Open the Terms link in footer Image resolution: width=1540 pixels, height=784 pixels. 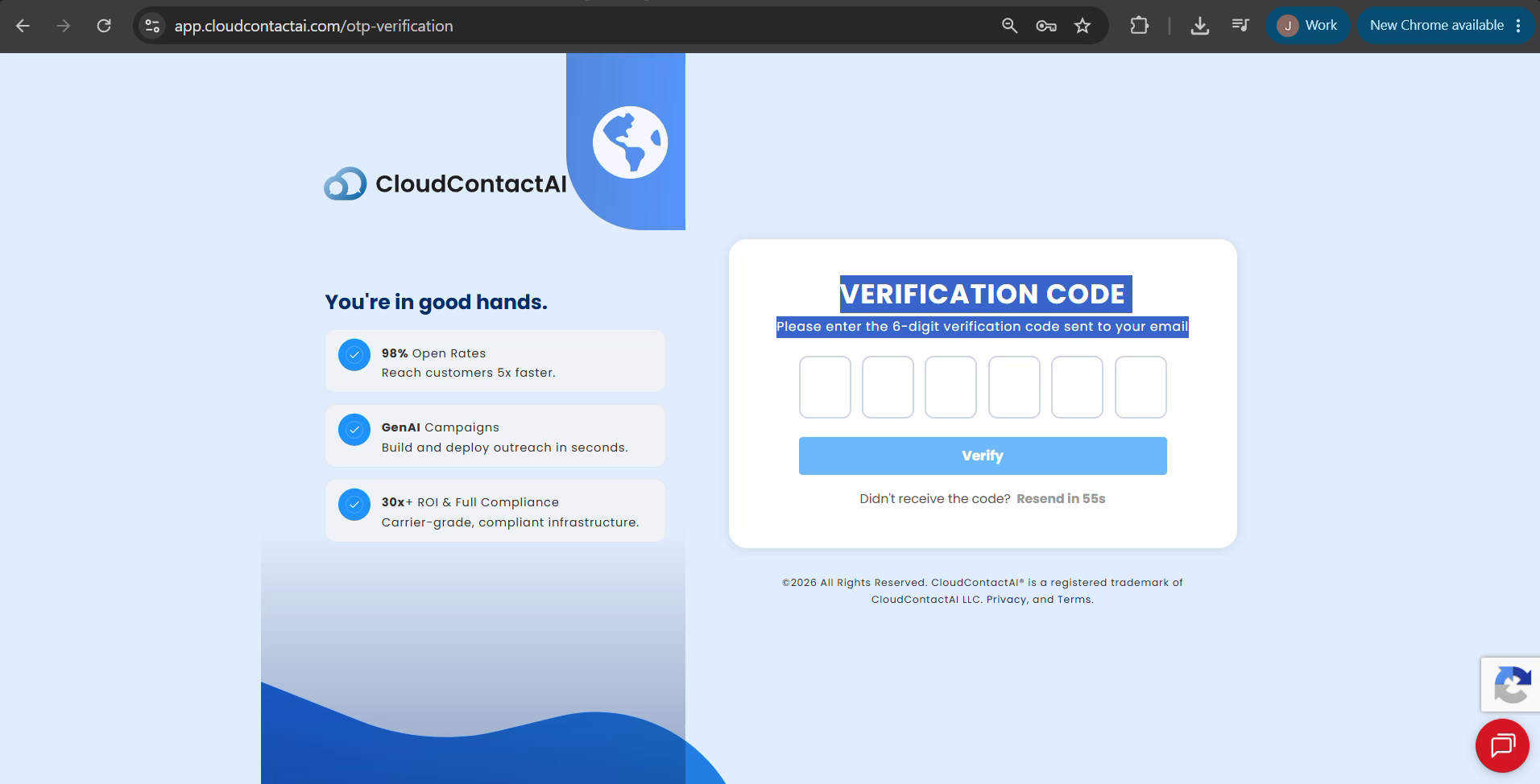click(1074, 600)
